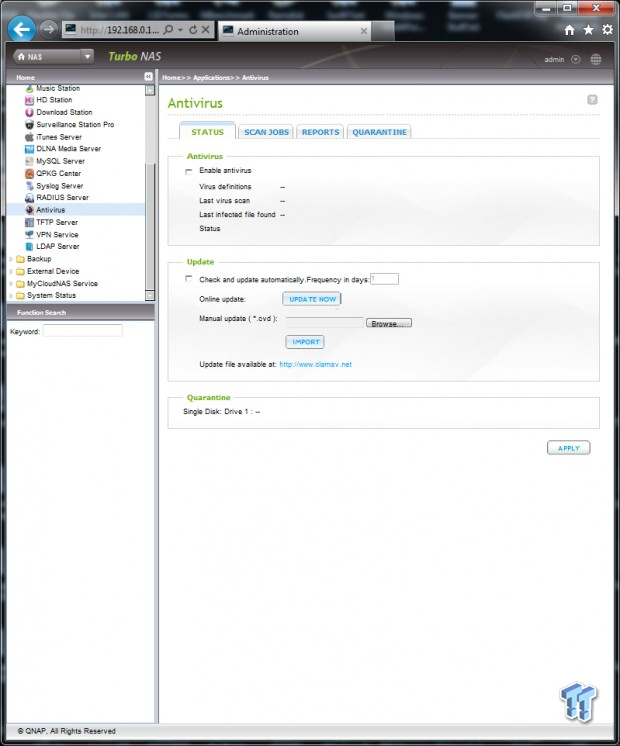Viewport: 620px width, 746px height.
Task: Click the Music Station icon in sidebar
Action: click(x=30, y=88)
